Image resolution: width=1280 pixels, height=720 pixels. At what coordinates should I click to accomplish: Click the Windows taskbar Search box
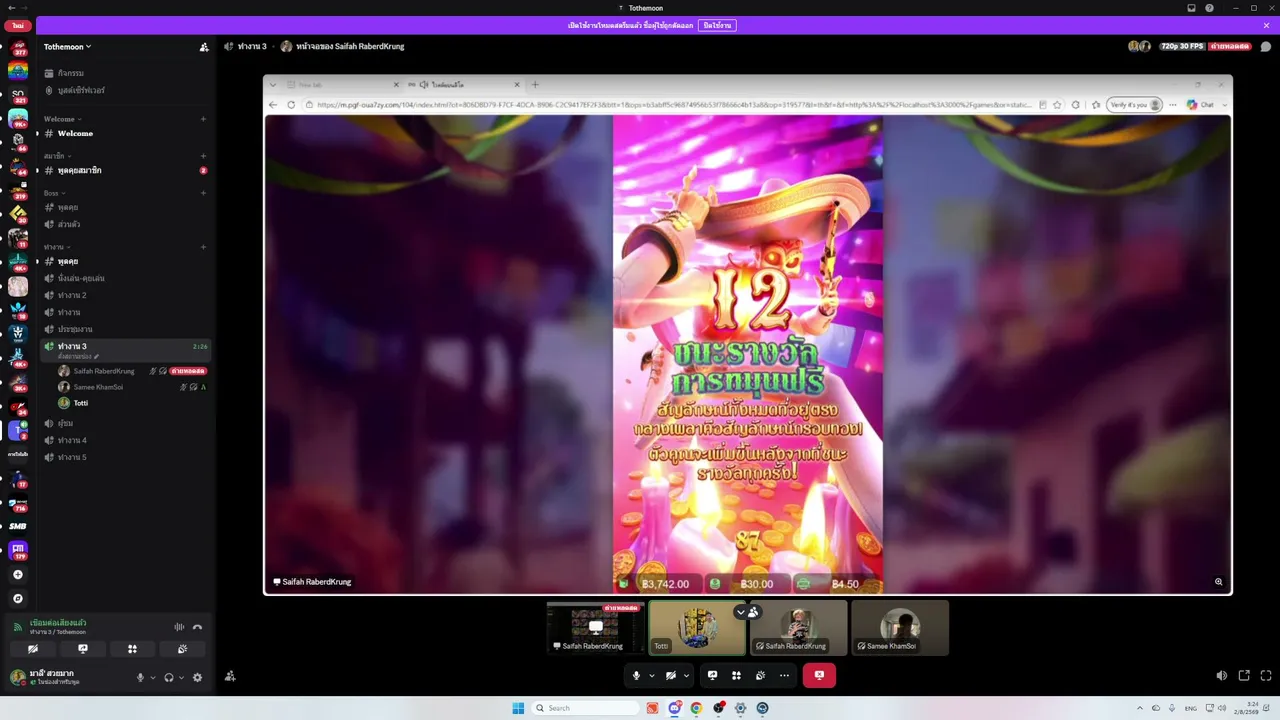point(586,708)
